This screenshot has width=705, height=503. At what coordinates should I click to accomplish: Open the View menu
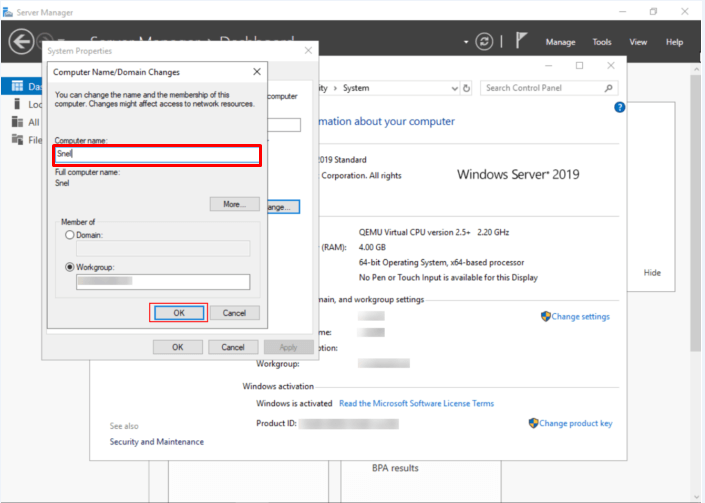coord(638,42)
